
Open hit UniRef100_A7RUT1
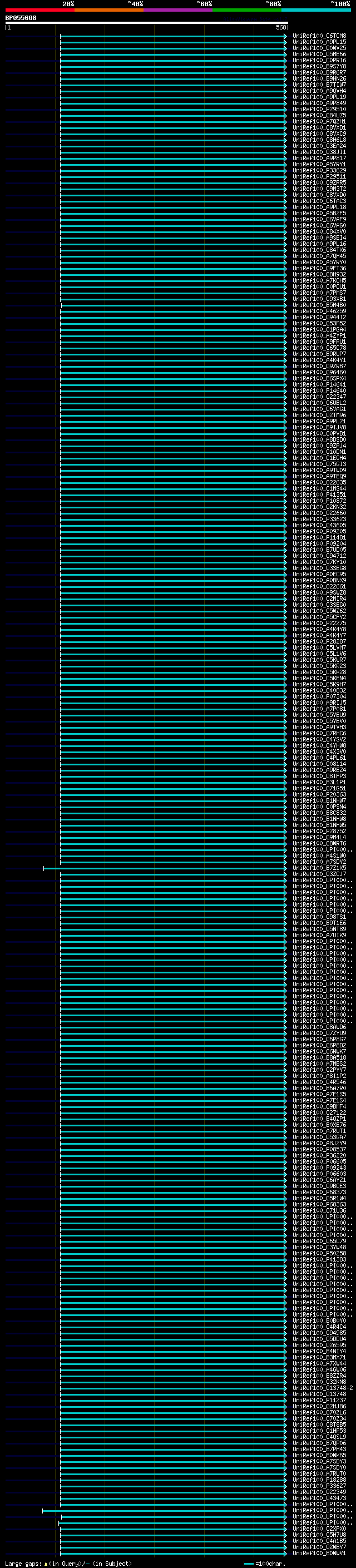319,1131
